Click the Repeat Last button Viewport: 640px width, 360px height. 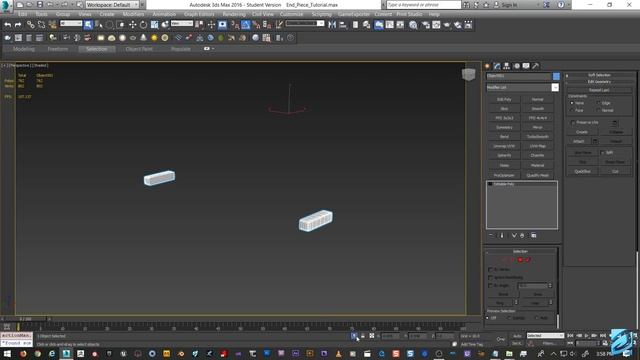click(x=599, y=90)
